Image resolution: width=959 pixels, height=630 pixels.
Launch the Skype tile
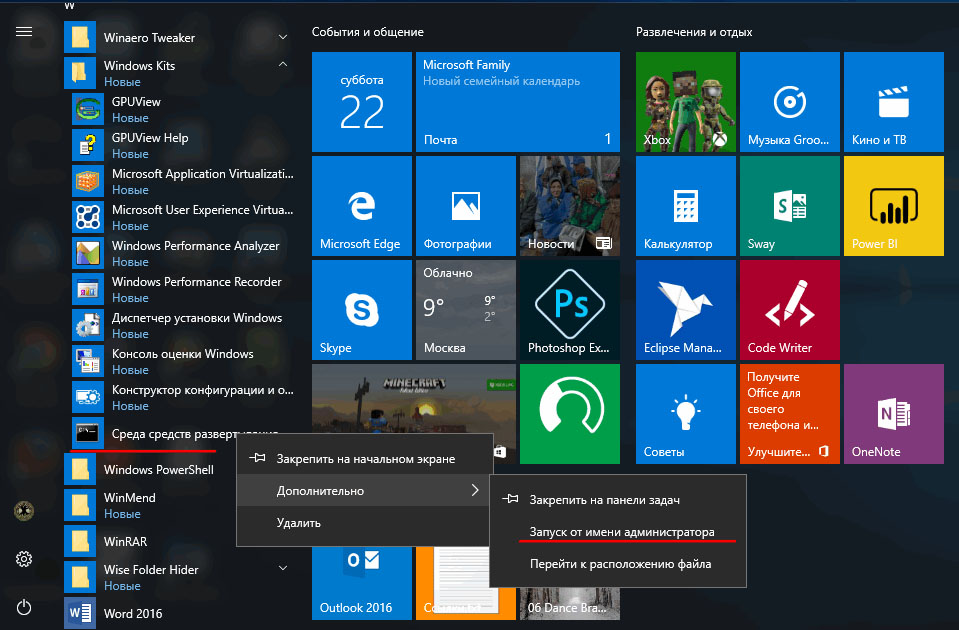(x=362, y=309)
